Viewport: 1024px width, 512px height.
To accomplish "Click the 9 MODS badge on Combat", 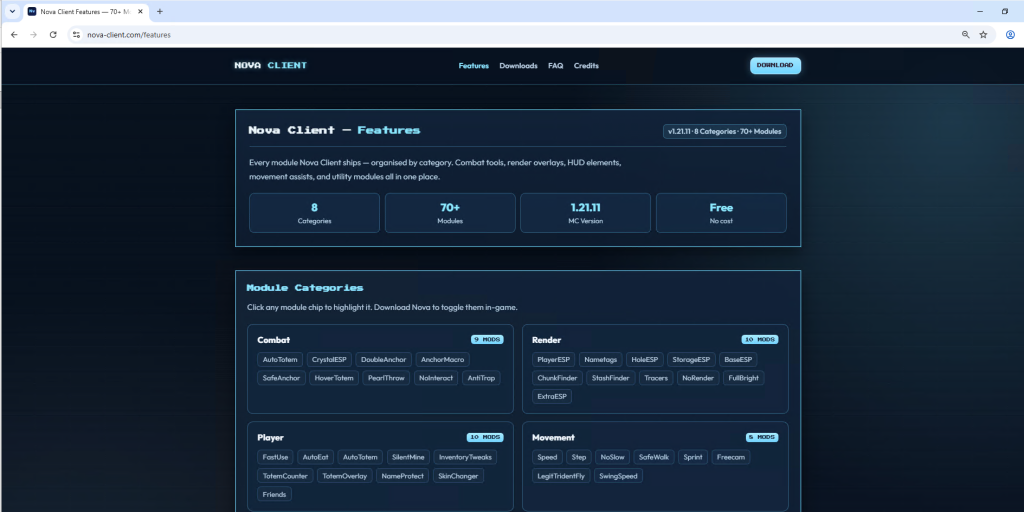I will point(487,340).
